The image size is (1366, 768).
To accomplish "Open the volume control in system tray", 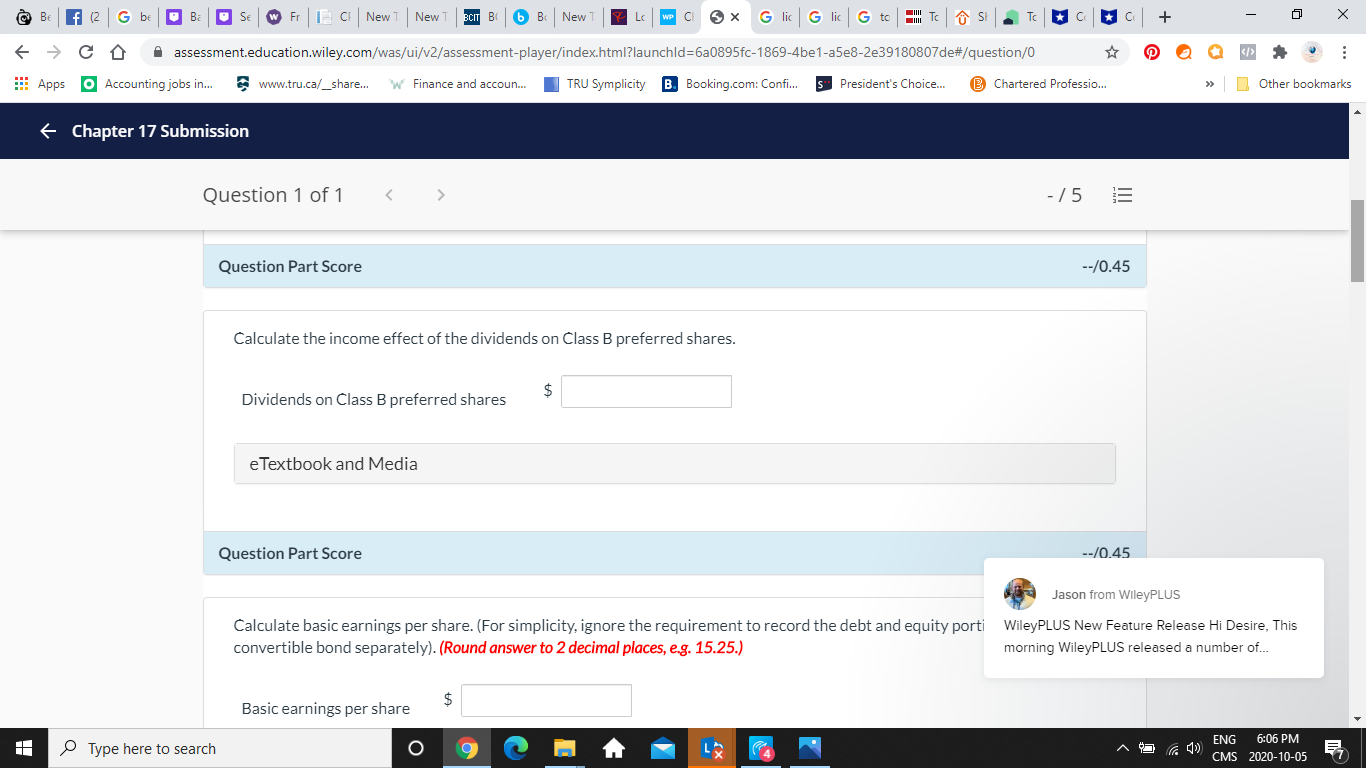I will coord(1192,748).
